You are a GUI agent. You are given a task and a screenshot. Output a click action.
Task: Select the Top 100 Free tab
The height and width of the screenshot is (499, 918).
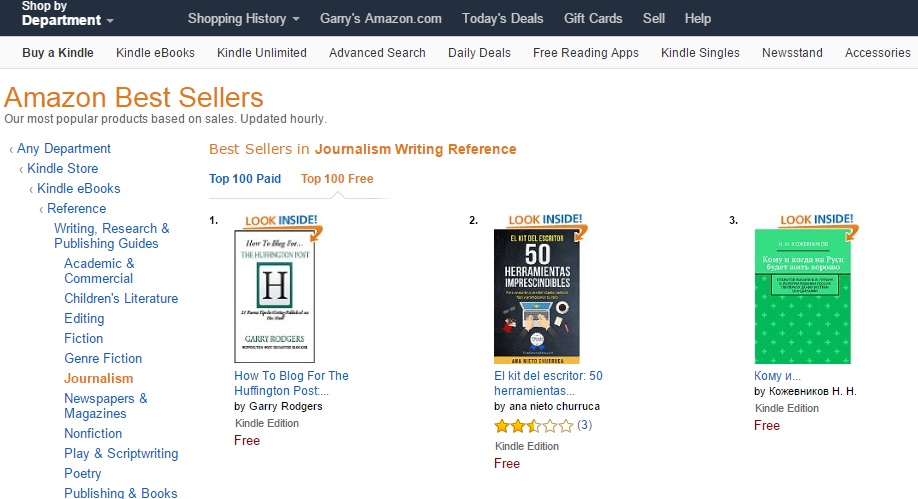[x=337, y=179]
